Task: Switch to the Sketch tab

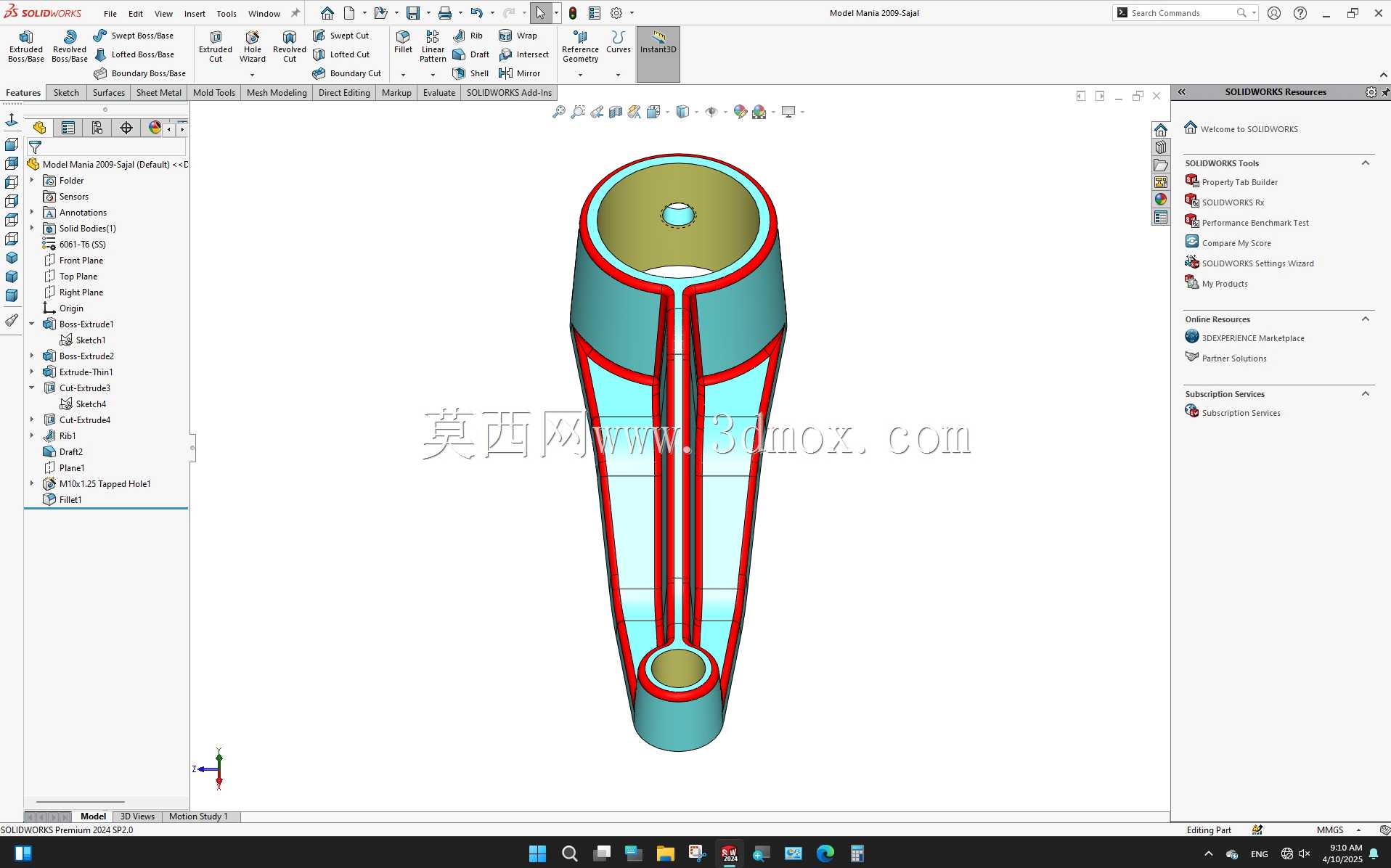Action: pyautogui.click(x=66, y=93)
